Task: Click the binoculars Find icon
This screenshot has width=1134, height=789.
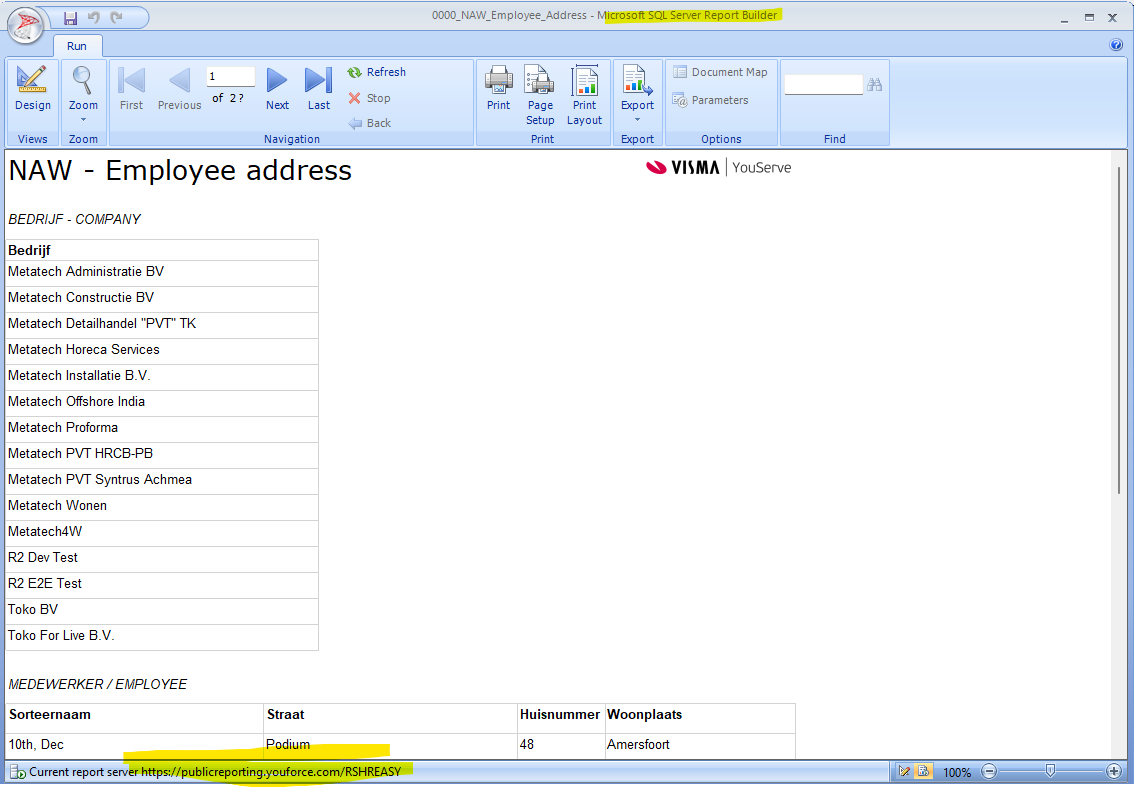Action: pyautogui.click(x=874, y=85)
